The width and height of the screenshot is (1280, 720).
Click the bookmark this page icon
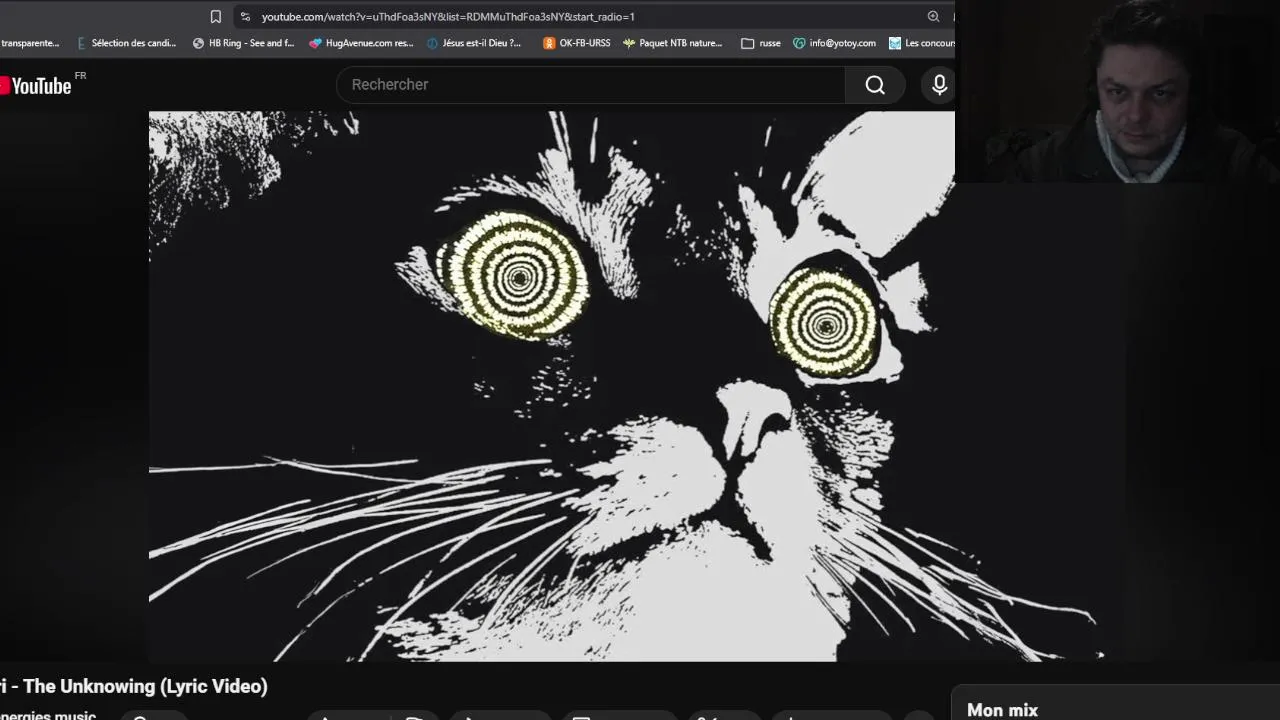pyautogui.click(x=215, y=16)
